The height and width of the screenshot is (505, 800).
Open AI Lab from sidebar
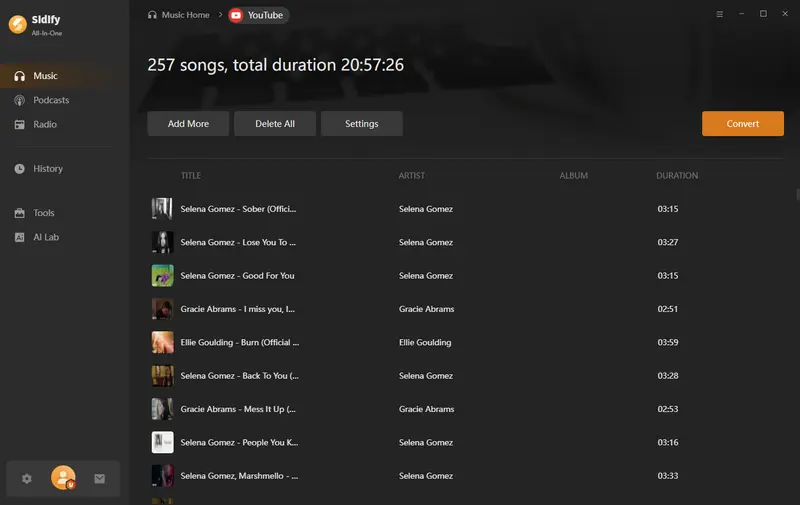[x=46, y=237]
